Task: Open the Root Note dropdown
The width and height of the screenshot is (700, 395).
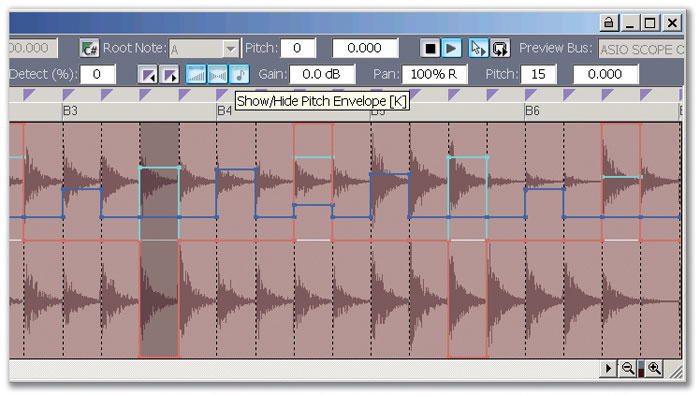Action: (230, 49)
